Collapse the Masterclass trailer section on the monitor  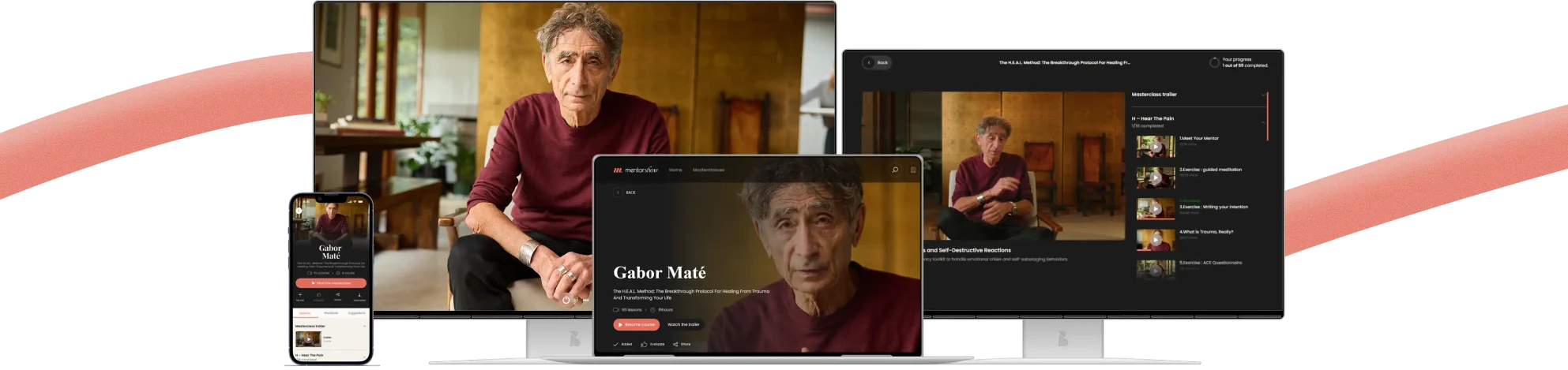pyautogui.click(x=1262, y=95)
